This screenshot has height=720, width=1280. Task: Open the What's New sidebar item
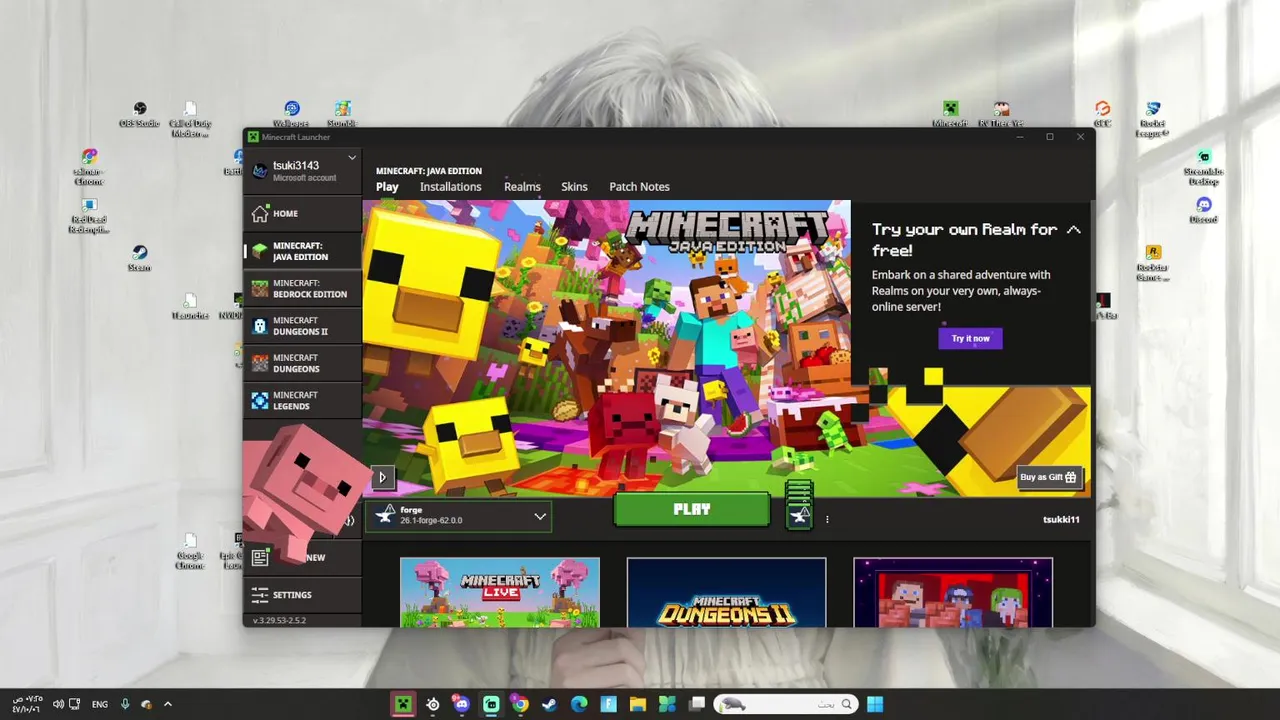coord(302,557)
